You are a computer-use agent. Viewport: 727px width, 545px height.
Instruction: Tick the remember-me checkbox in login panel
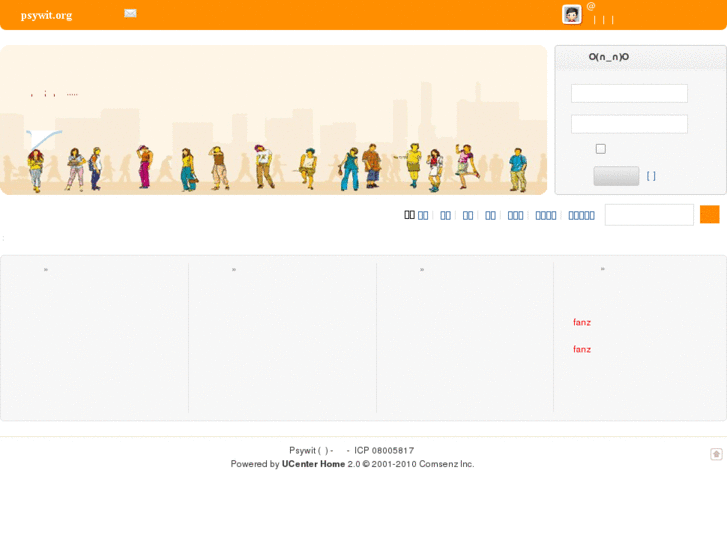tap(600, 149)
